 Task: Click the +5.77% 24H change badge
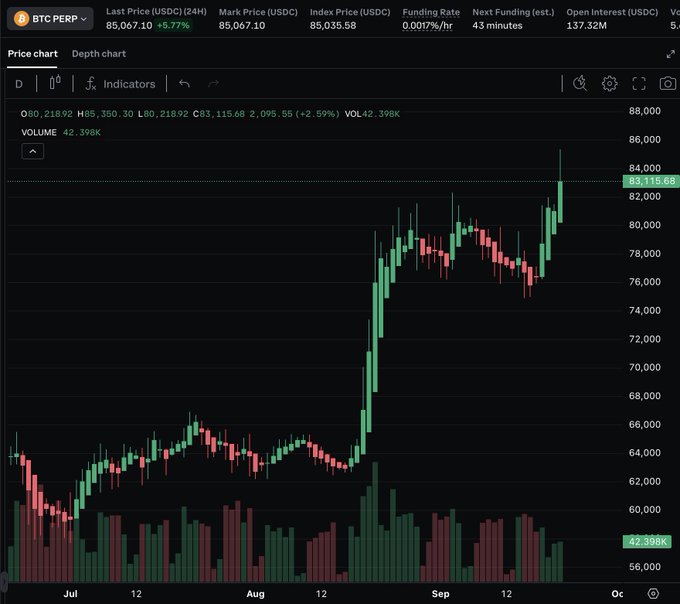point(173,26)
